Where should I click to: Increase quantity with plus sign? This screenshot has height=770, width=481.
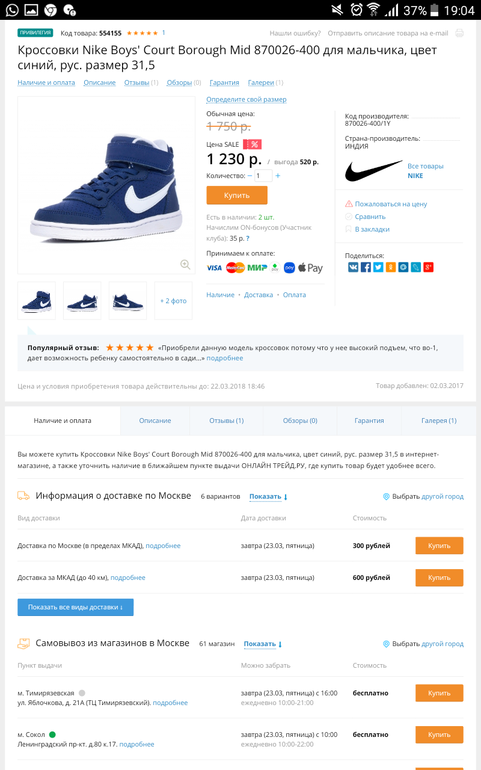pos(278,176)
